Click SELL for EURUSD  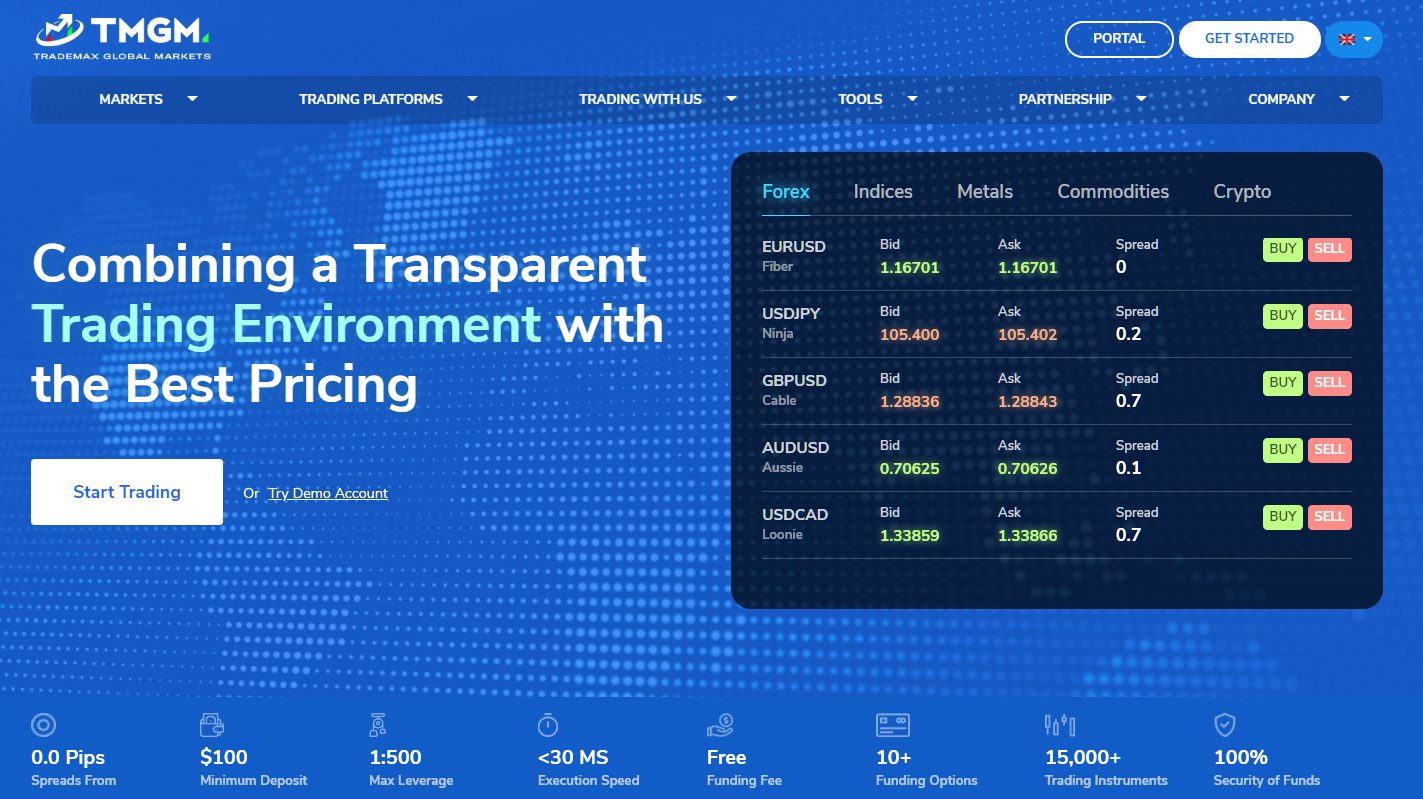1329,249
